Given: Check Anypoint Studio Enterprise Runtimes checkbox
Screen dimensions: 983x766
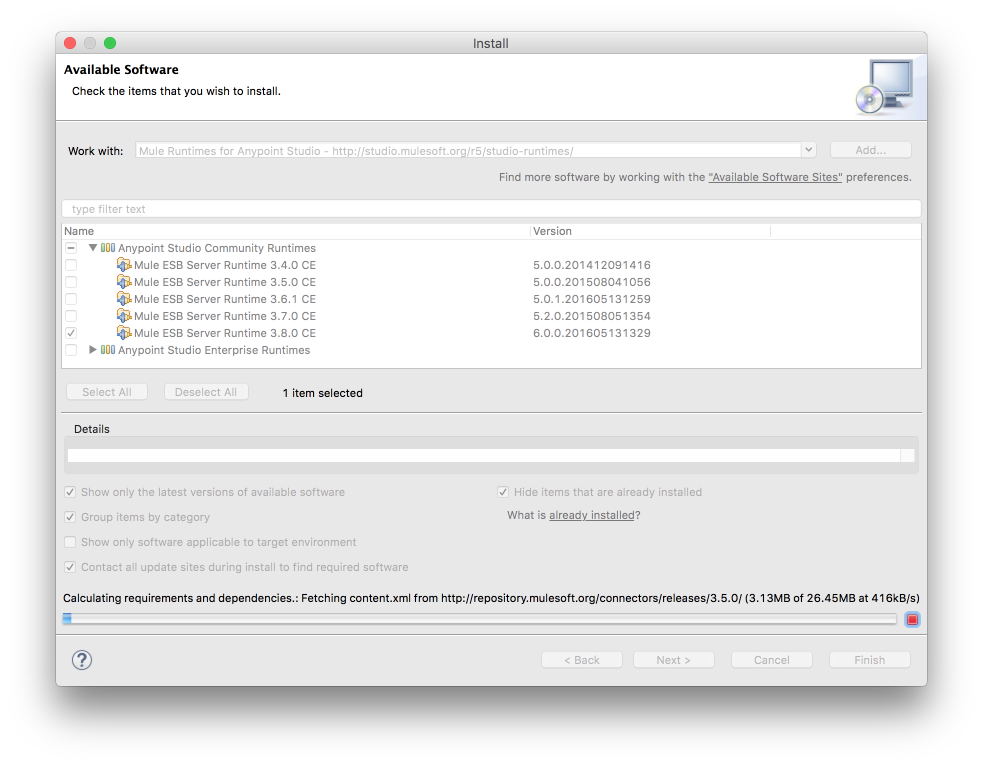Looking at the screenshot, I should [x=71, y=350].
